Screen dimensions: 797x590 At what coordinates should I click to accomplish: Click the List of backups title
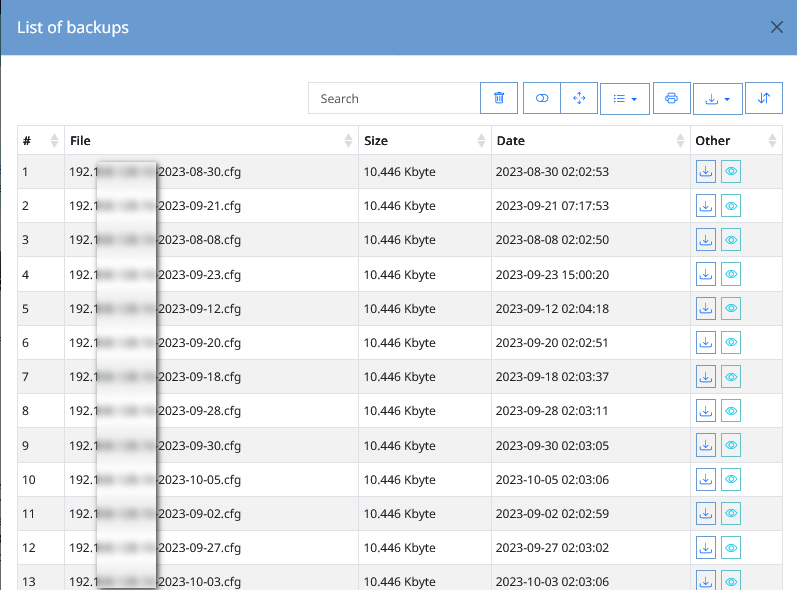click(73, 27)
